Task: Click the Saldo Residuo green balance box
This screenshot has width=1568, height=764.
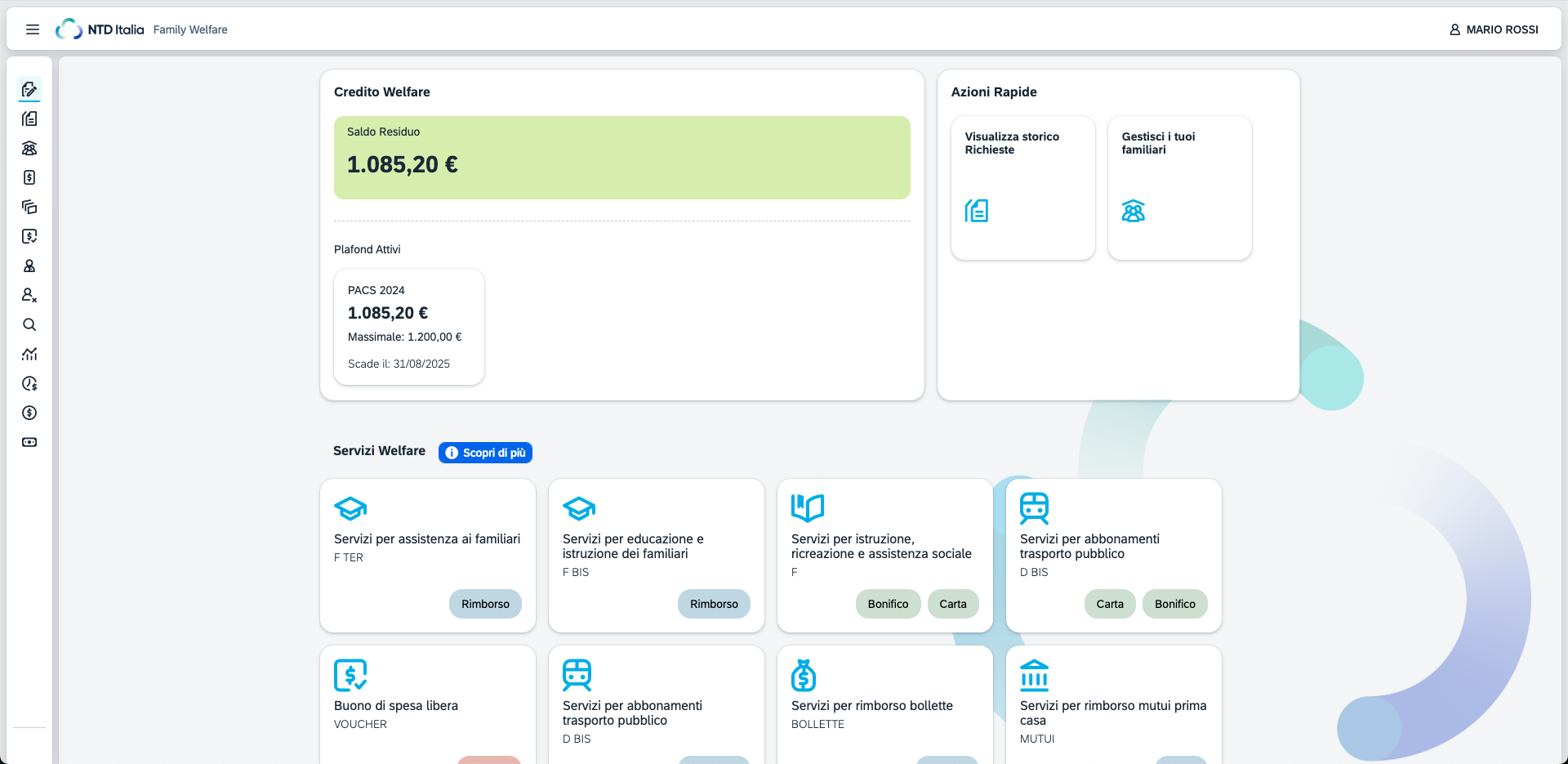Action: pyautogui.click(x=622, y=158)
